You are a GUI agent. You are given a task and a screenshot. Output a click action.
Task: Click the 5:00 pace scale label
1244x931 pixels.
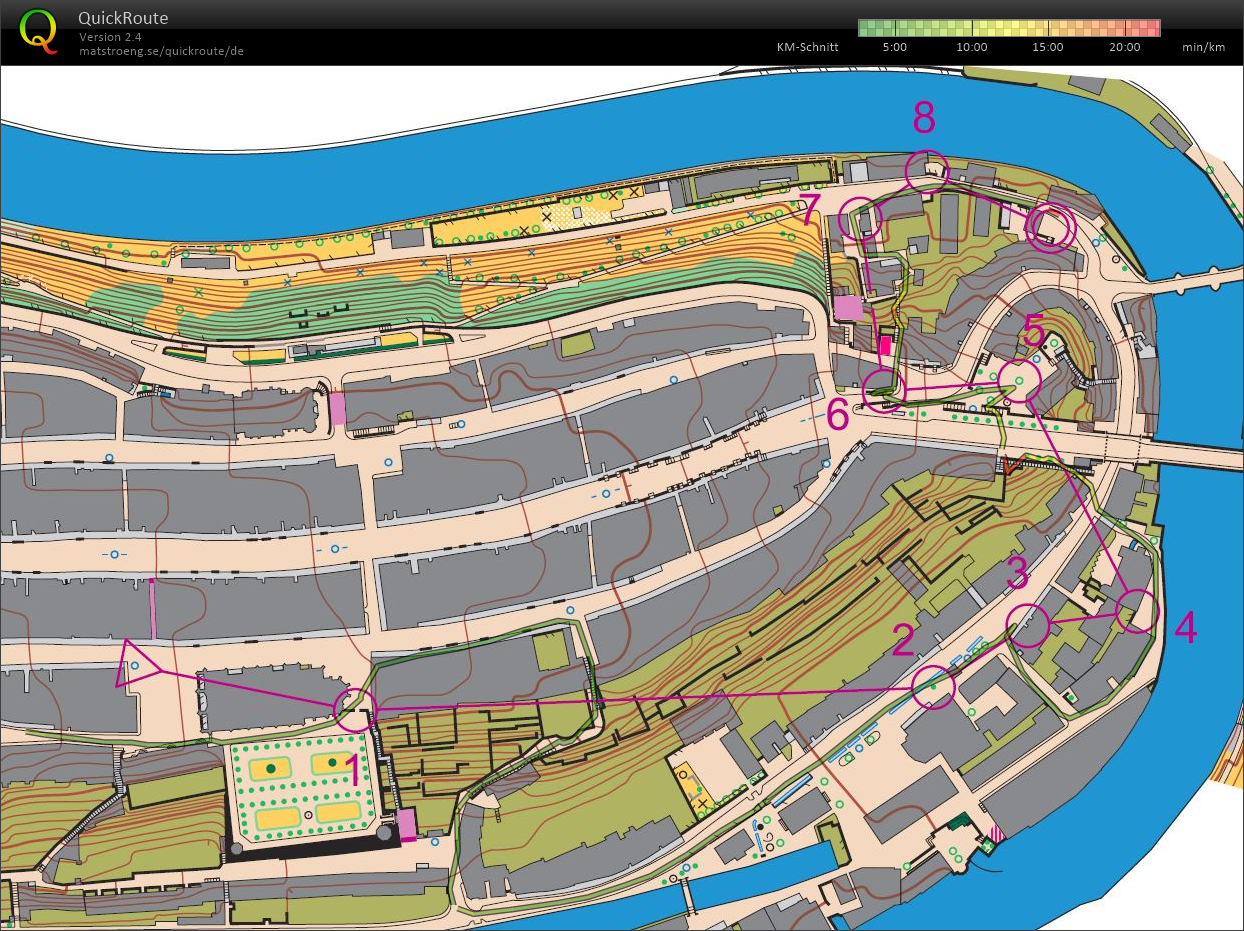coord(895,47)
